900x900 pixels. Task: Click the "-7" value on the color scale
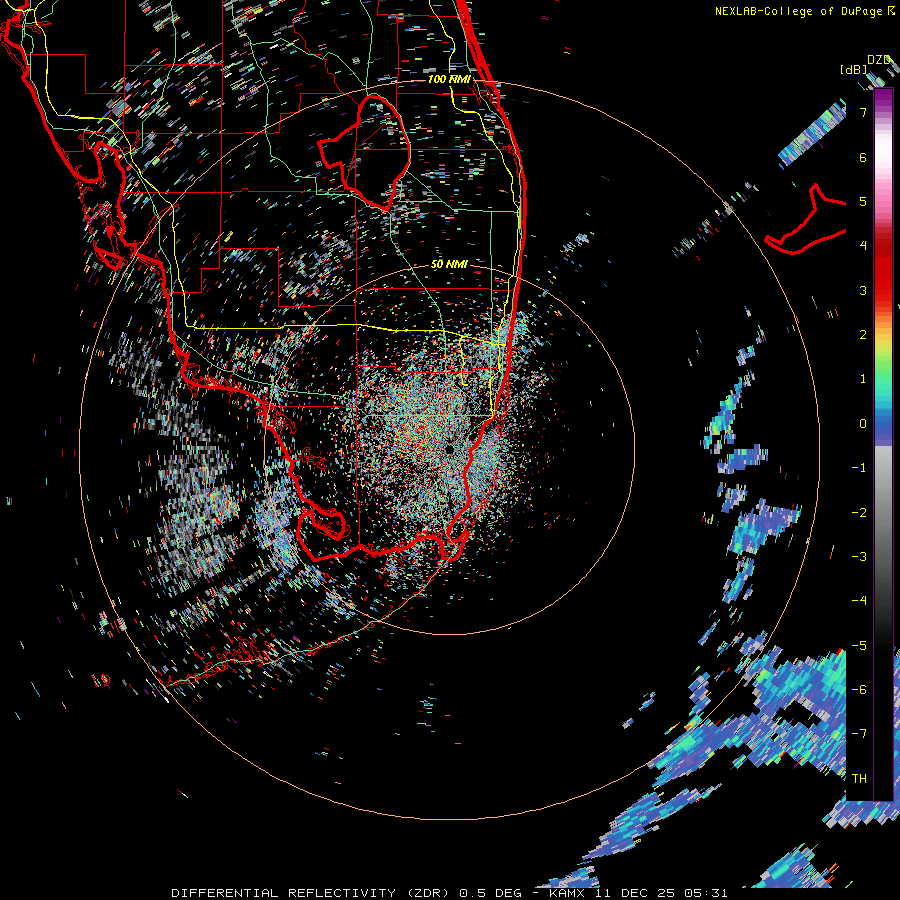859,734
